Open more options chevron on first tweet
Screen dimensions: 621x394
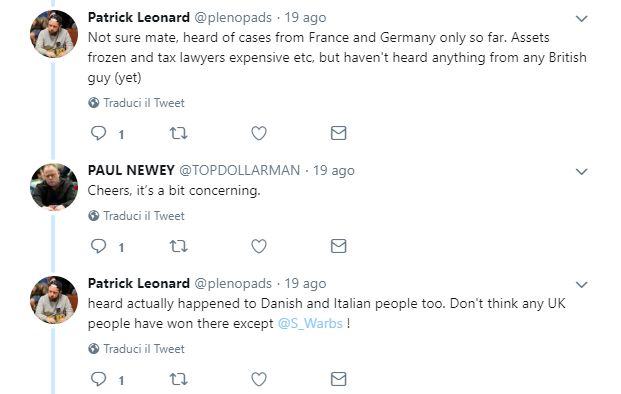pos(581,19)
